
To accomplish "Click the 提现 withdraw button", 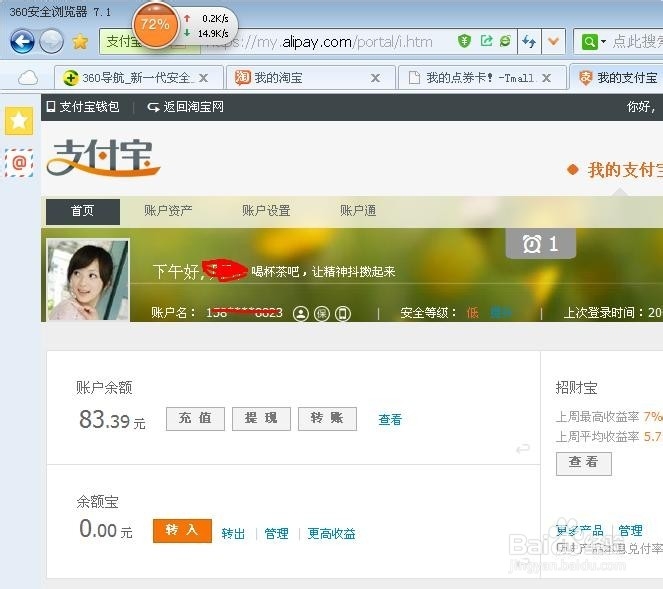I will pyautogui.click(x=261, y=419).
